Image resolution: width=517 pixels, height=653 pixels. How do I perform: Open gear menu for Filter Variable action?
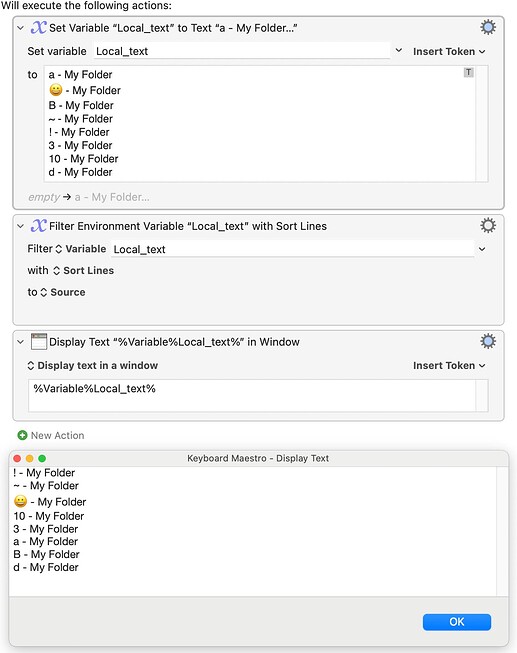coord(488,226)
